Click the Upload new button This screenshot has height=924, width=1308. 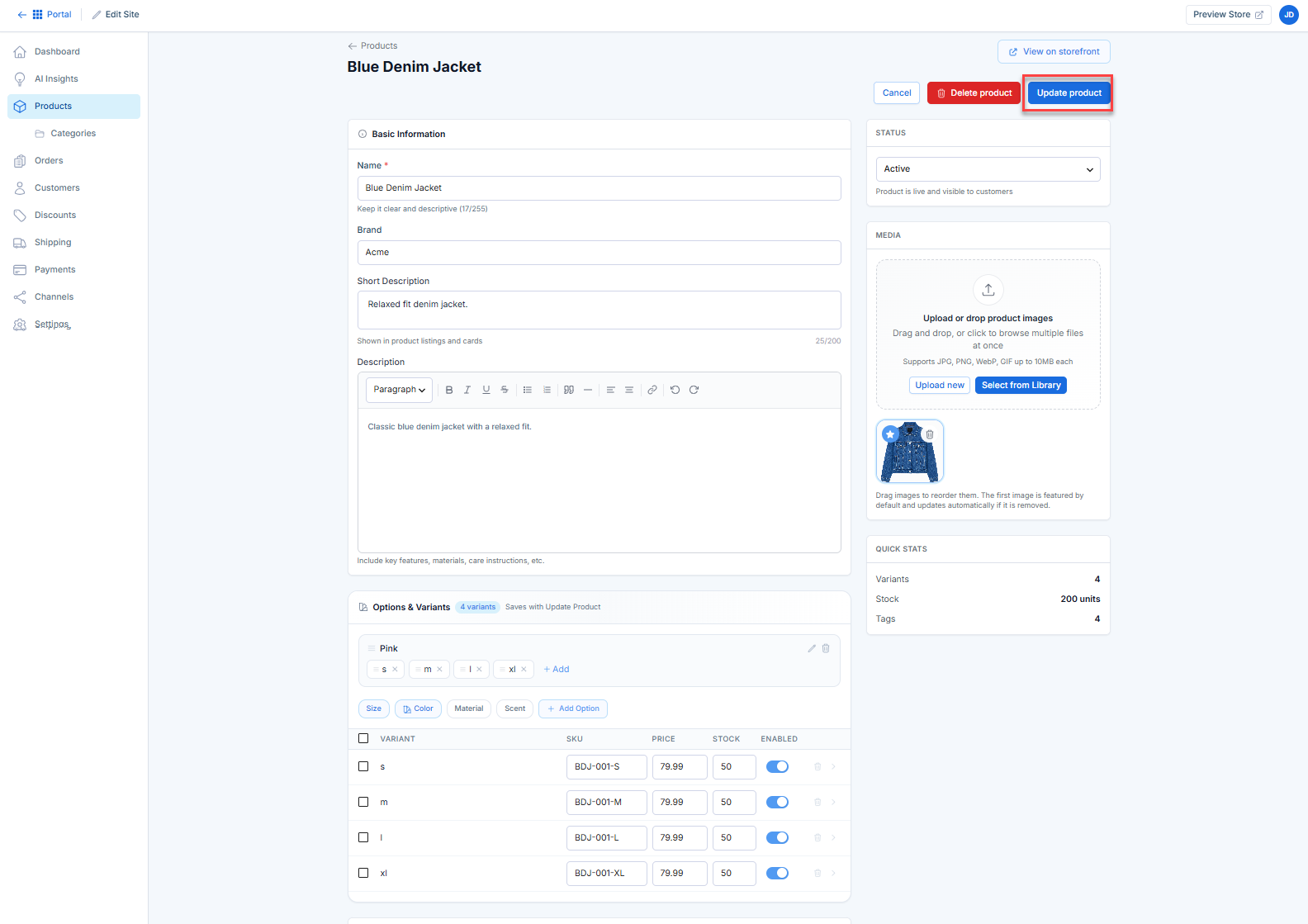point(940,386)
